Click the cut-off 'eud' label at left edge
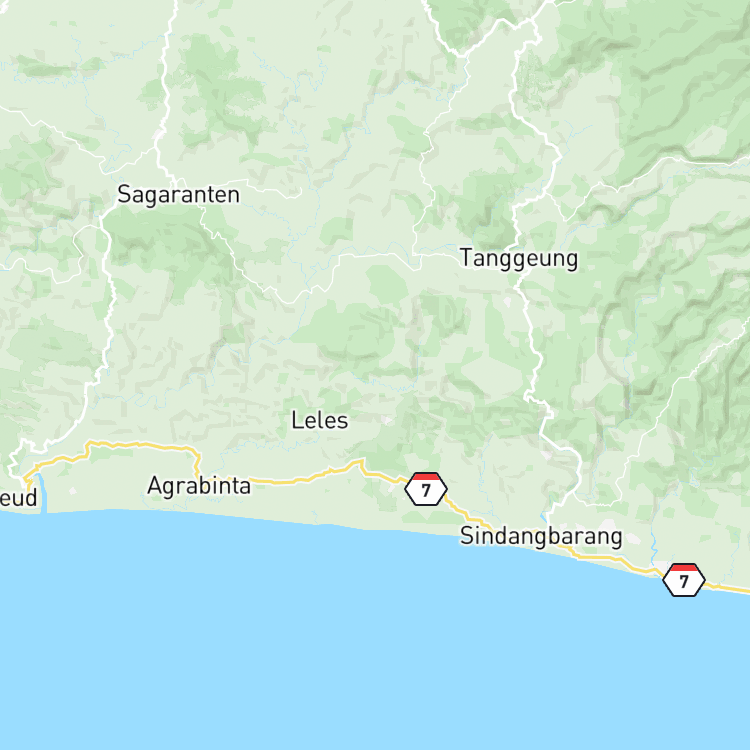The width and height of the screenshot is (750, 750). [x=18, y=498]
